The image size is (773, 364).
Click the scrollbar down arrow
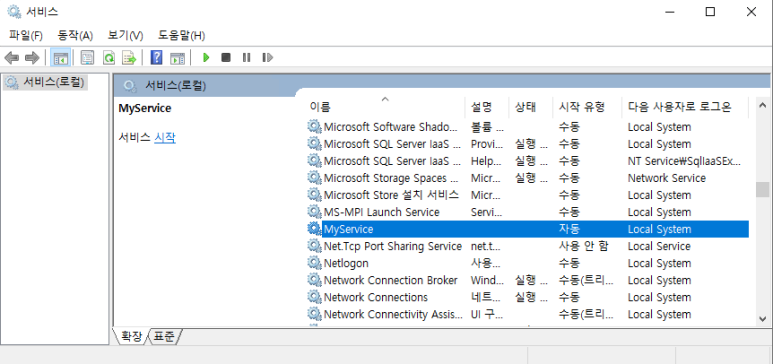[x=762, y=319]
